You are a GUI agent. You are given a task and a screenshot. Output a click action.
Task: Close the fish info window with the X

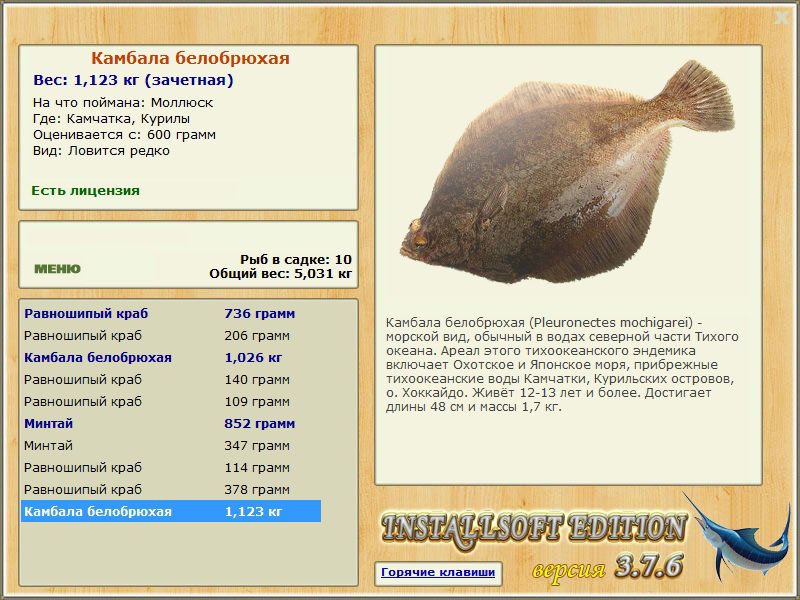pos(781,17)
